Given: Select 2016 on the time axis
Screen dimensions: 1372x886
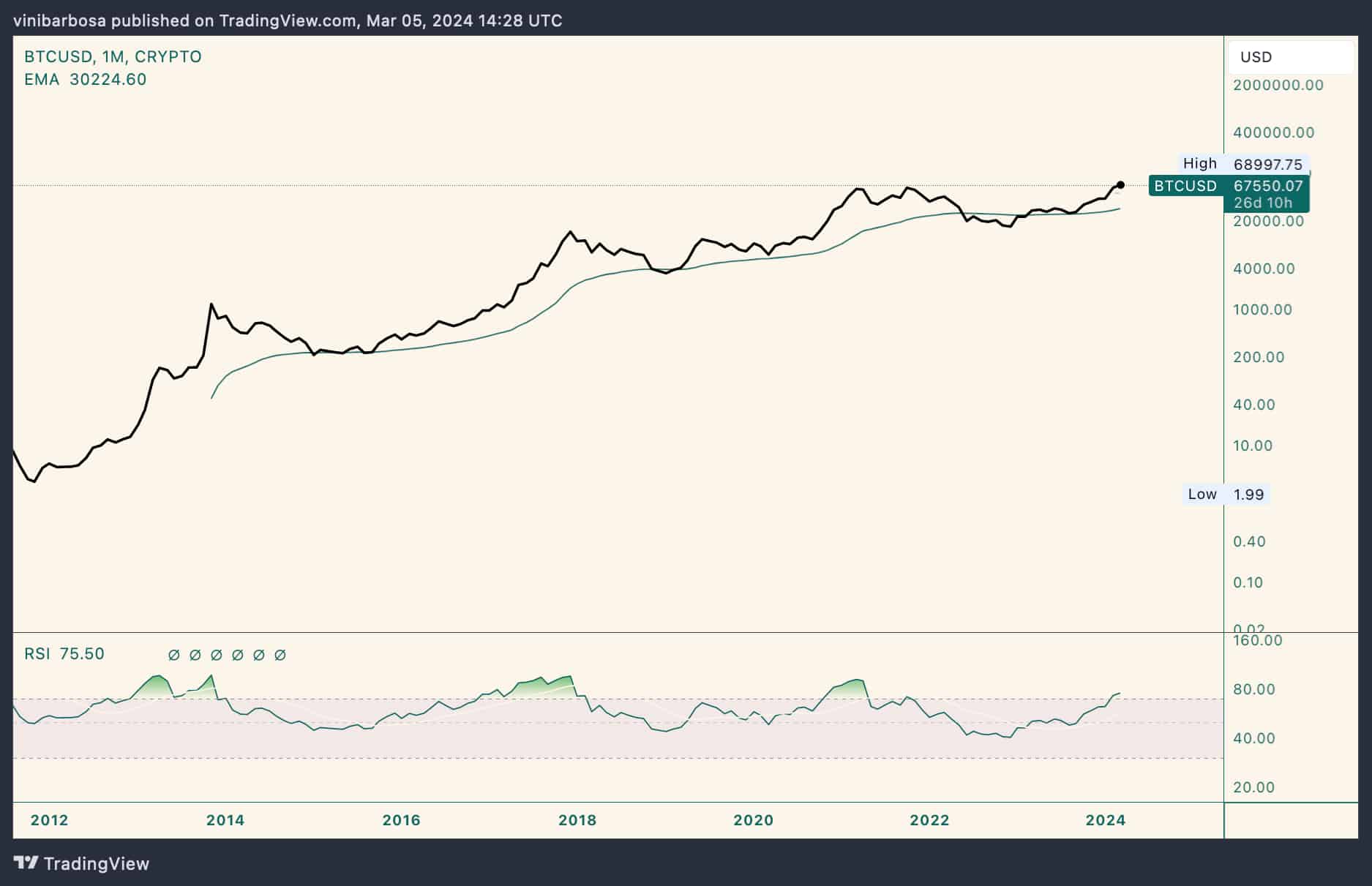Looking at the screenshot, I should pos(401,820).
